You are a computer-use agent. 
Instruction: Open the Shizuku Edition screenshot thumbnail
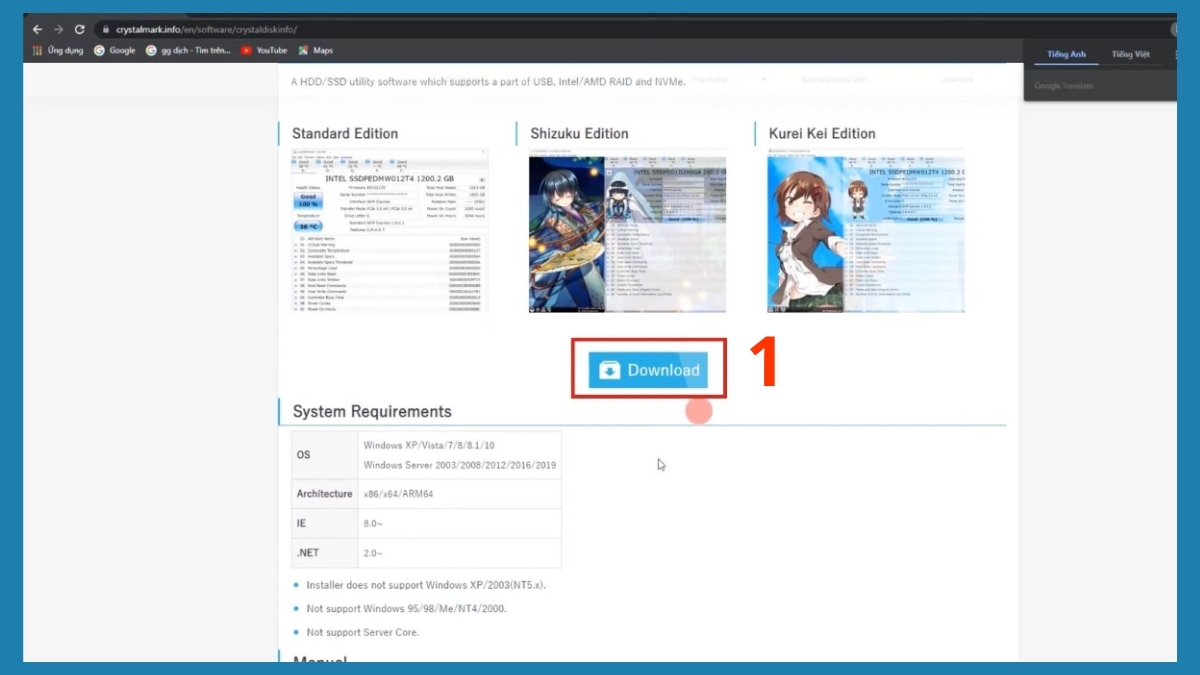627,231
